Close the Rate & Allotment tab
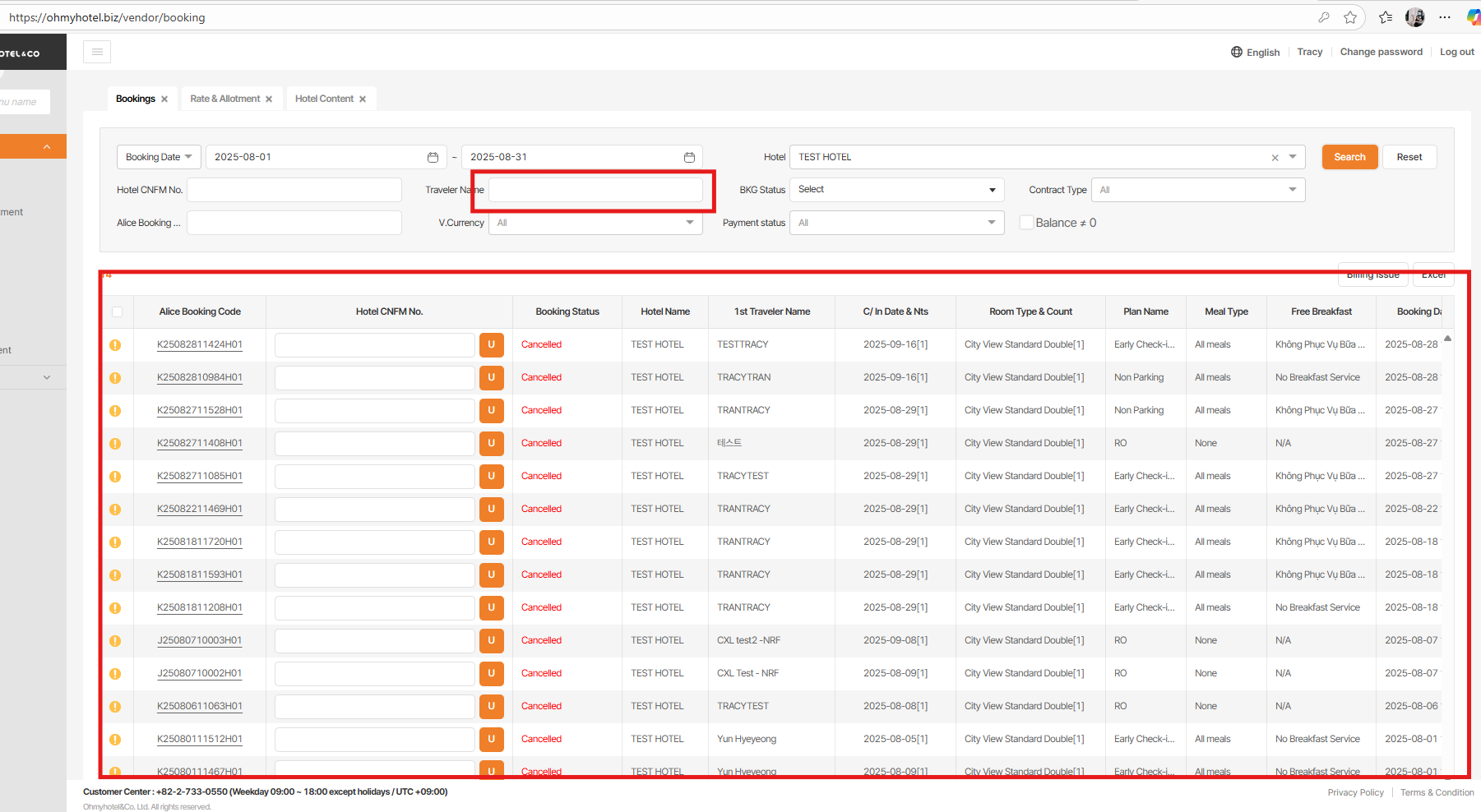Viewport: 1481px width, 812px height. click(269, 99)
